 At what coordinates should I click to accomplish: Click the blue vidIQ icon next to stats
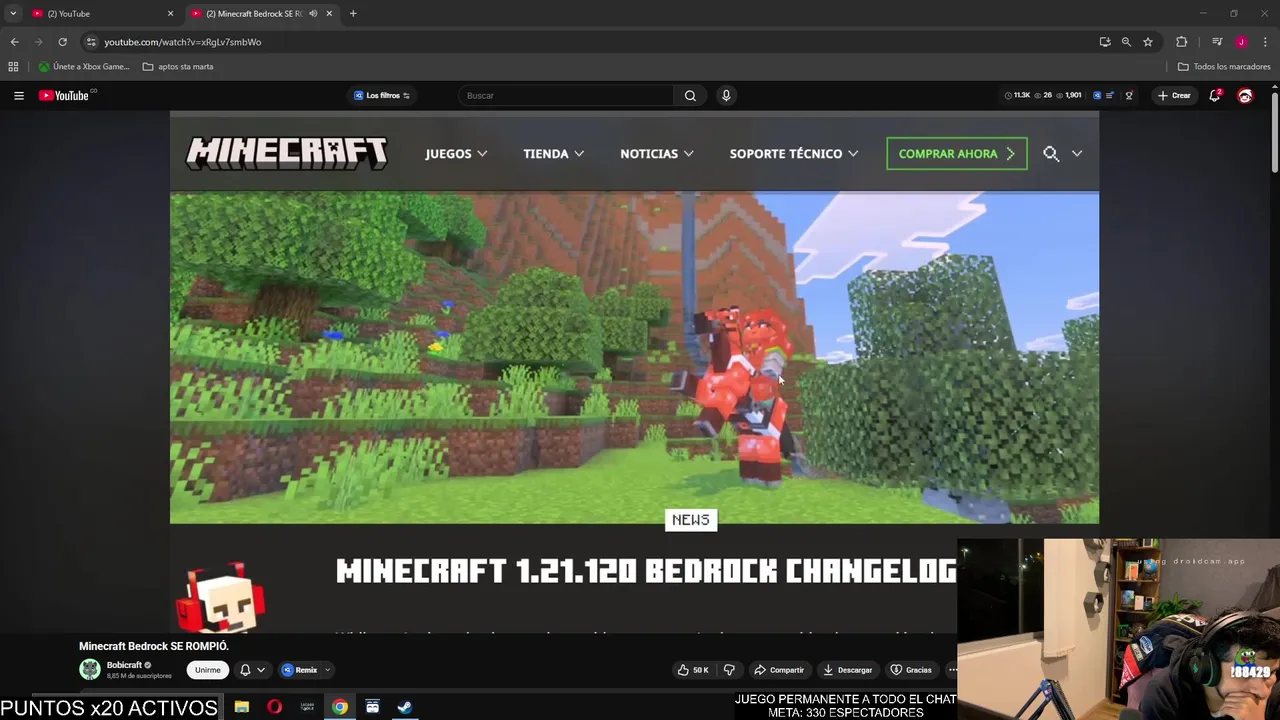point(1097,95)
